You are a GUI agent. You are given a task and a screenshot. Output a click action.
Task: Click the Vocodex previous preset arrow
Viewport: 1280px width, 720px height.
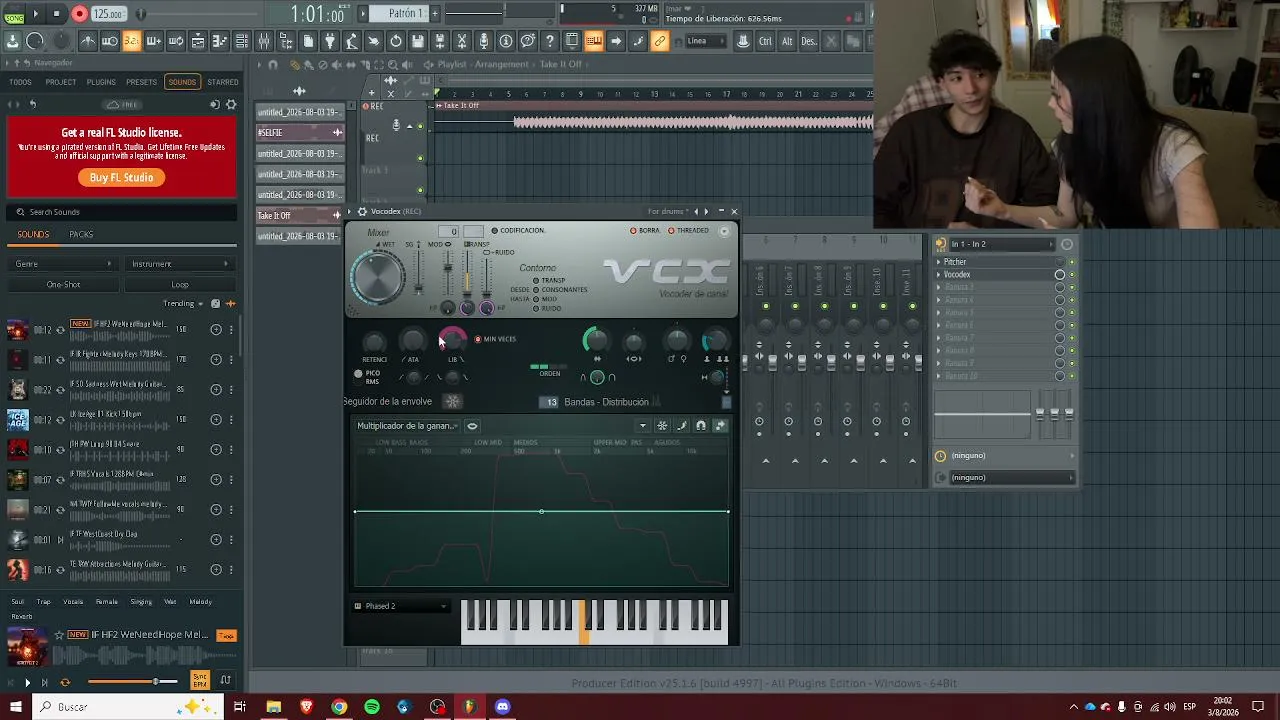click(x=696, y=212)
